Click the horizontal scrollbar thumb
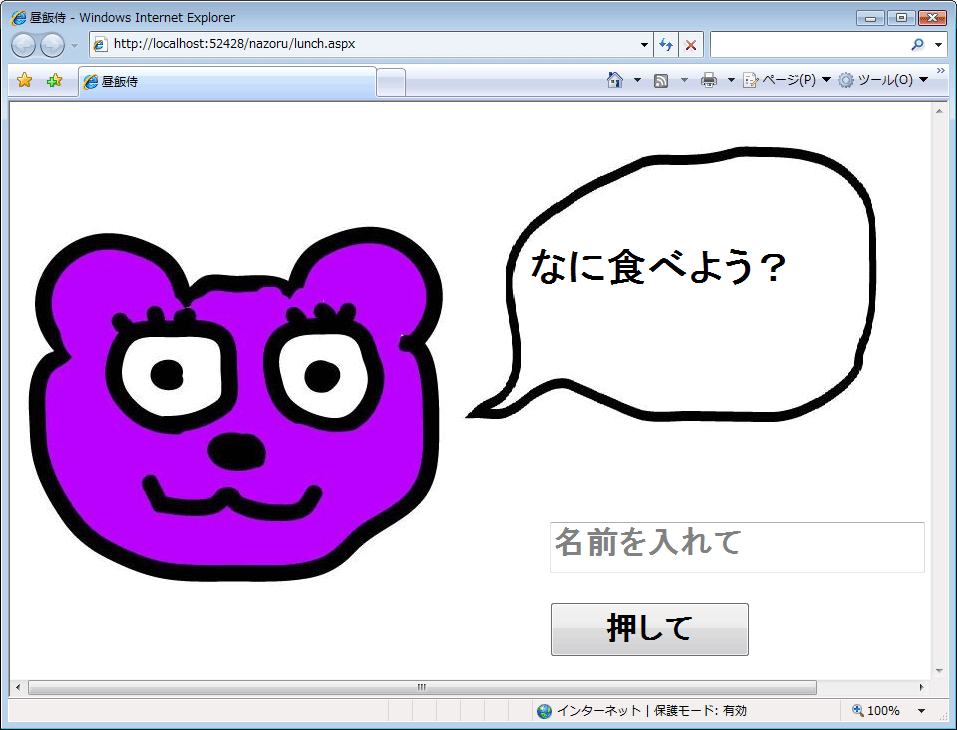Viewport: 957px width, 730px height. click(422, 687)
